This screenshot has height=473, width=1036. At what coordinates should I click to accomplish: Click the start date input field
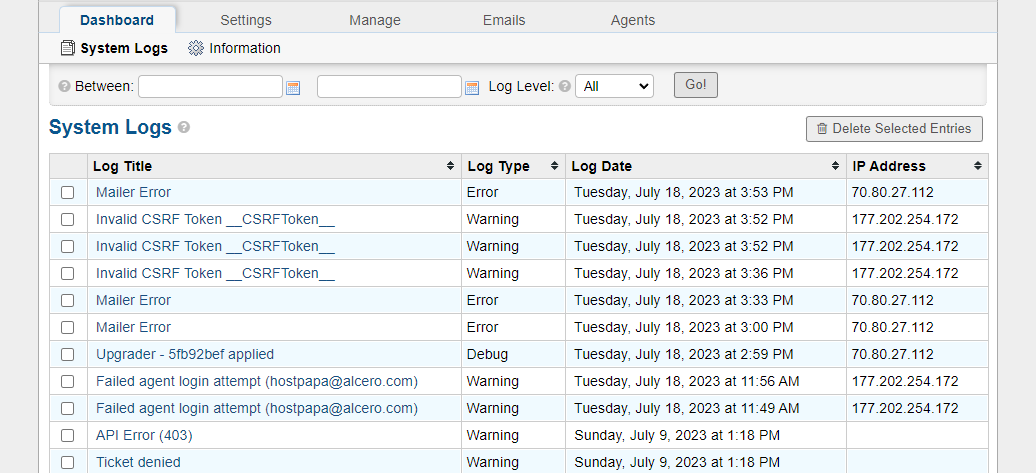pos(210,87)
